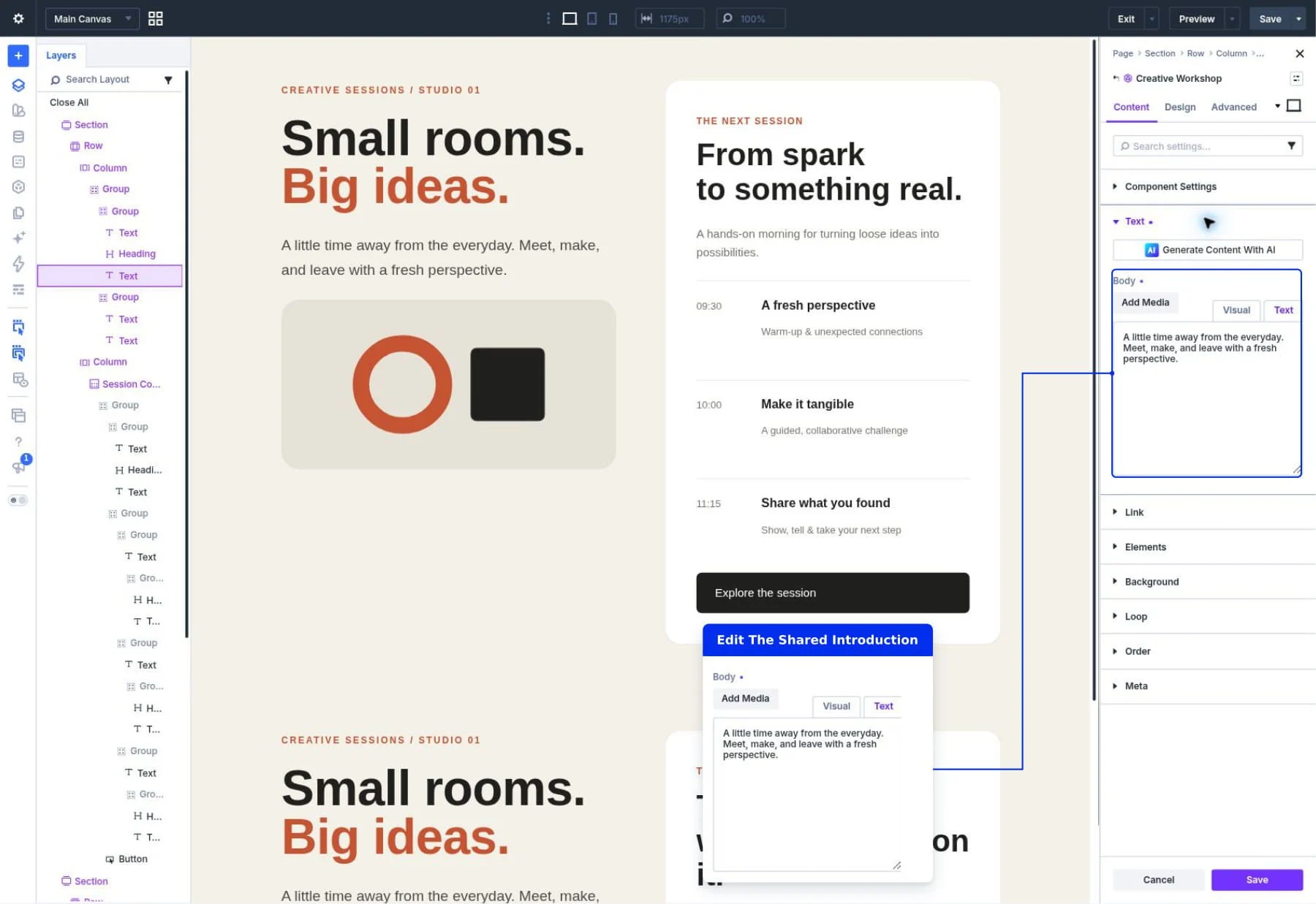Click the grid icon beside Main Canvas

click(156, 18)
